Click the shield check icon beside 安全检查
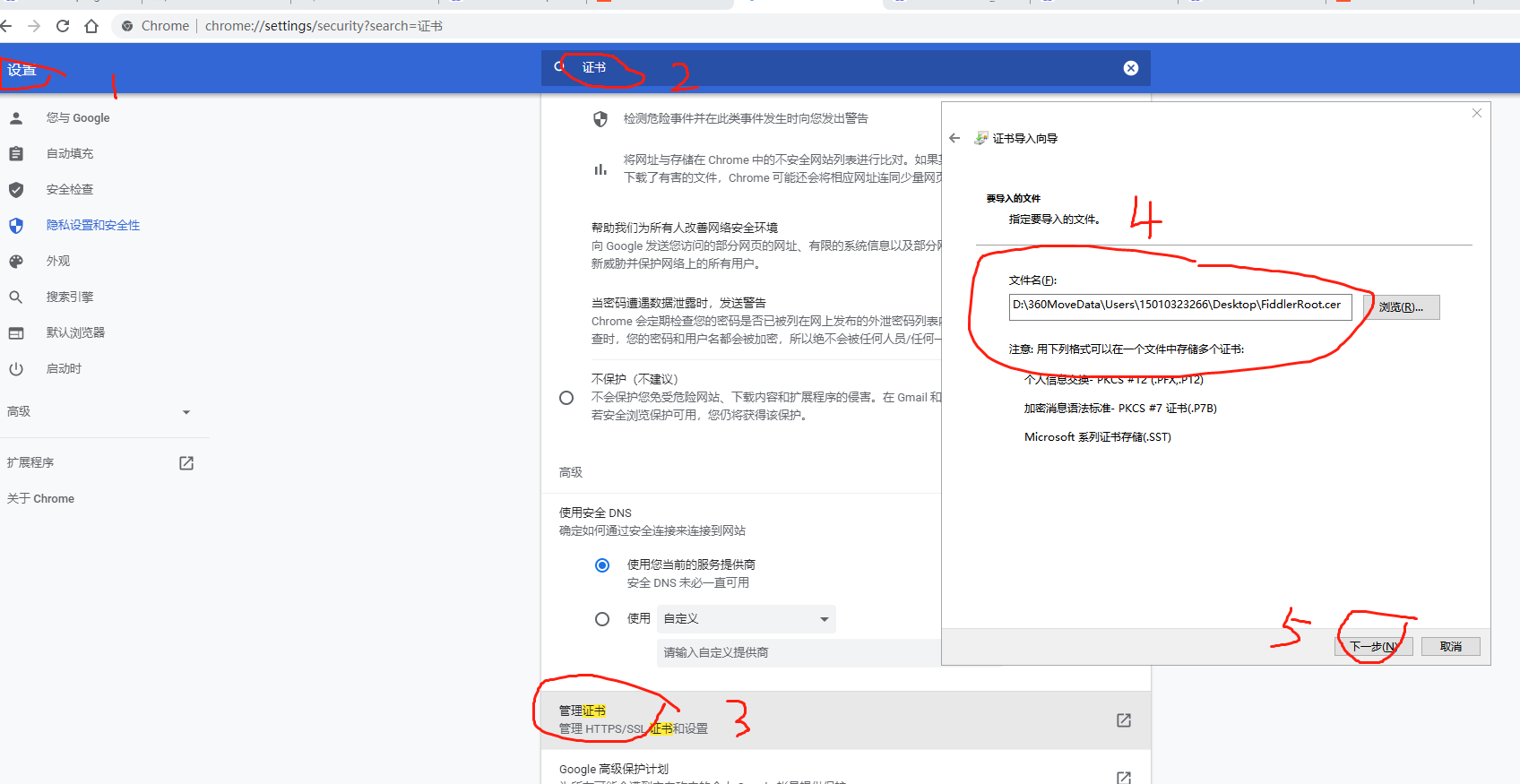 click(16, 189)
